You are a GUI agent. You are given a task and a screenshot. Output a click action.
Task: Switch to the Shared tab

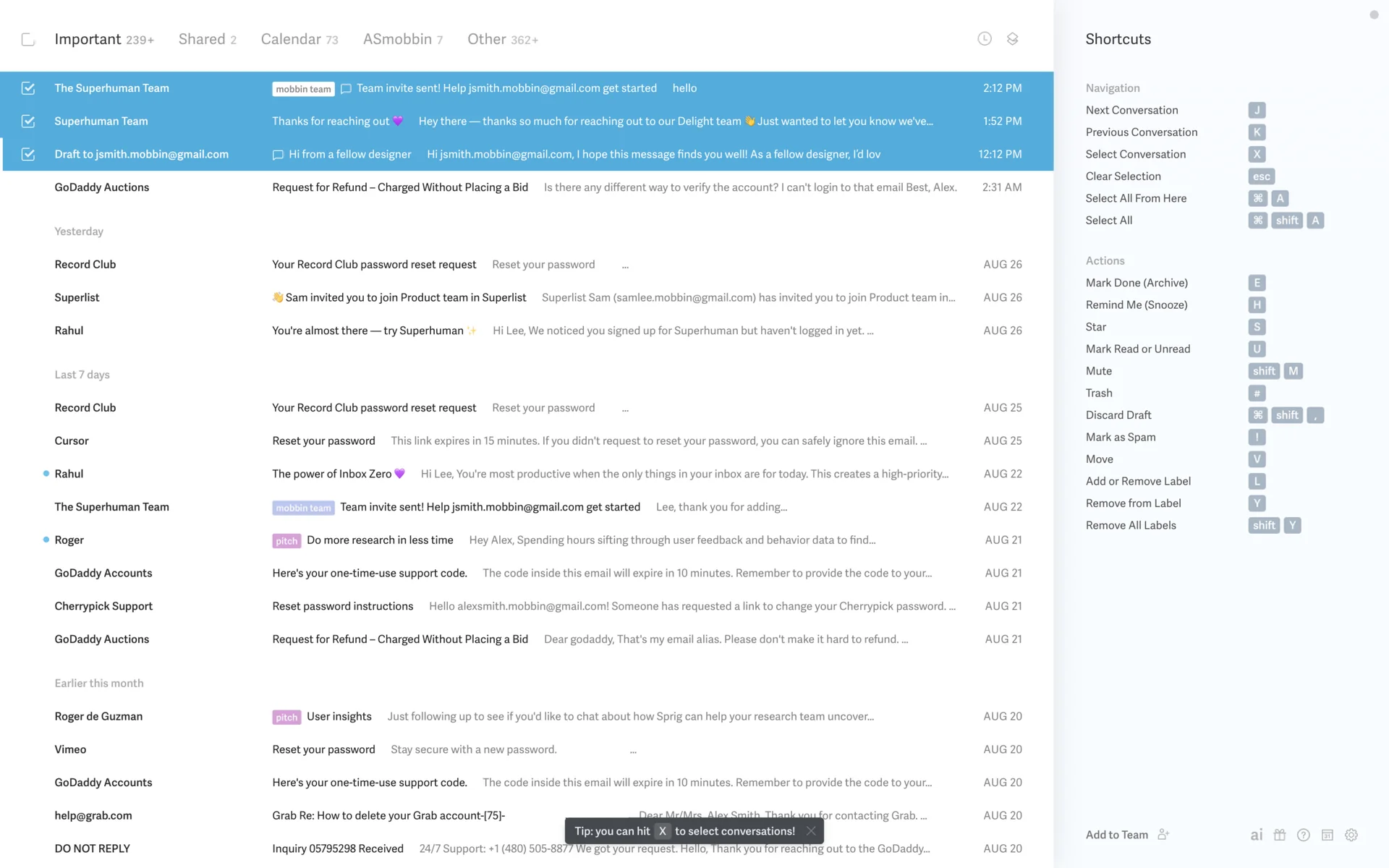207,39
